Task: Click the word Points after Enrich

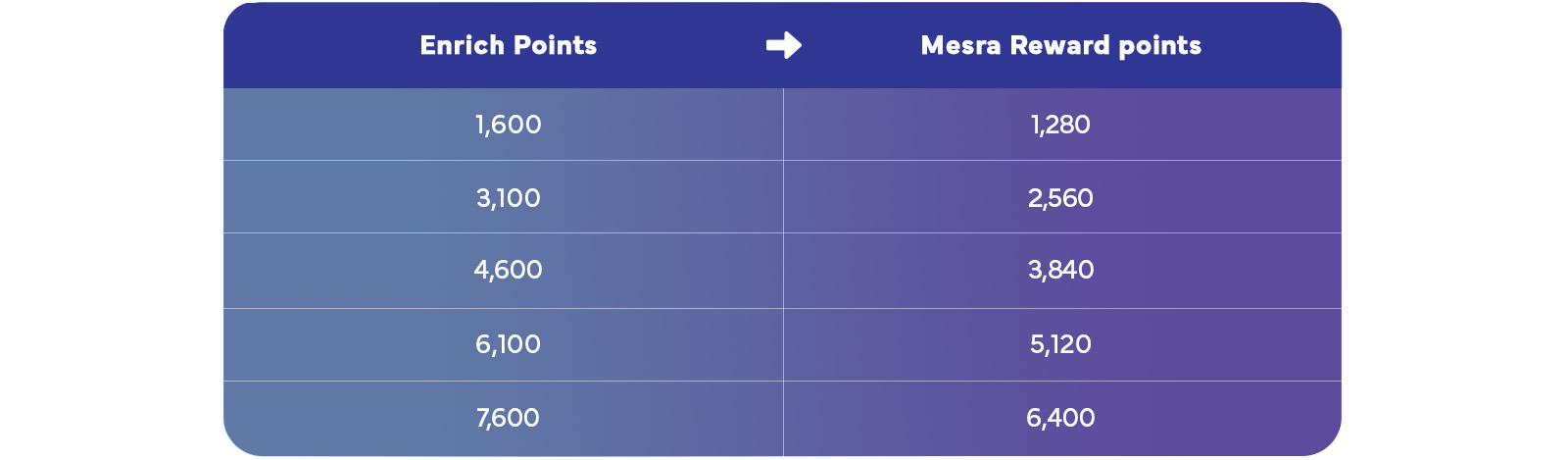Action: point(555,45)
